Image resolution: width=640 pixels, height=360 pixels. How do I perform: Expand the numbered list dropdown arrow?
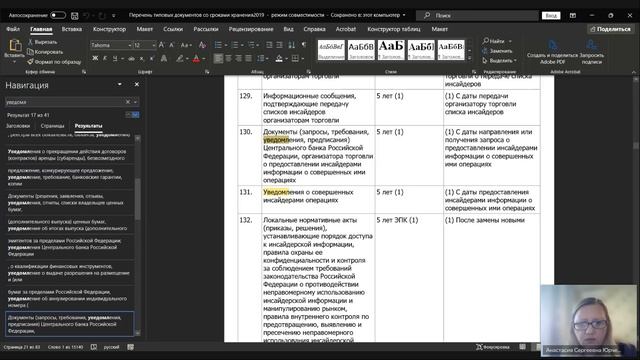242,45
